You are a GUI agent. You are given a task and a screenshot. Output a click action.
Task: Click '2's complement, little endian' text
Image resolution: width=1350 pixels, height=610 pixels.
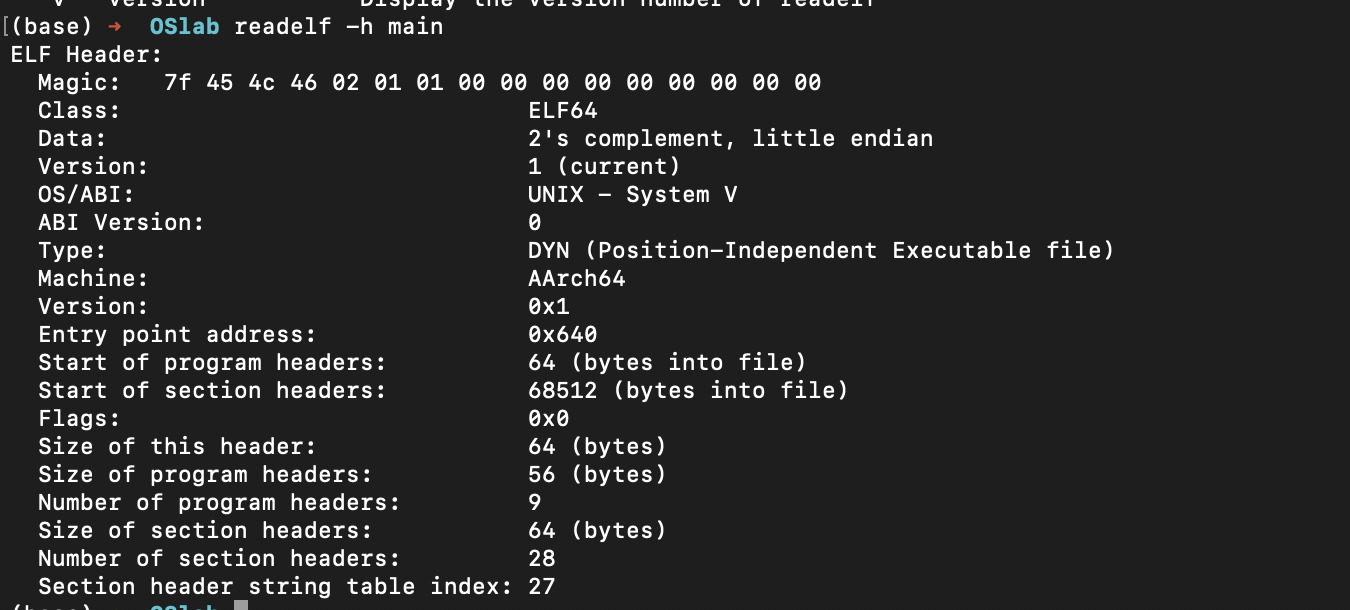coord(730,139)
